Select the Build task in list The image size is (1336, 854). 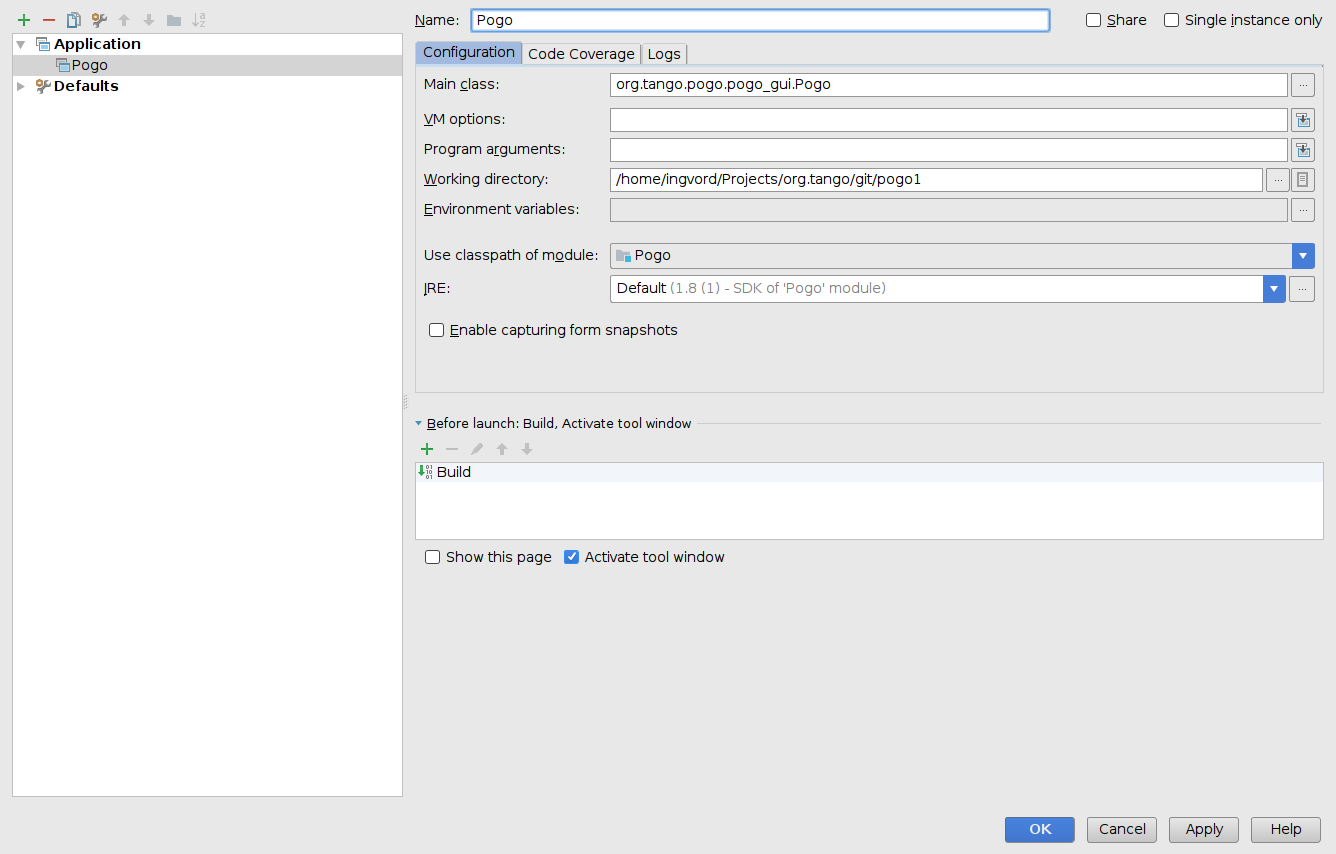tap(869, 472)
